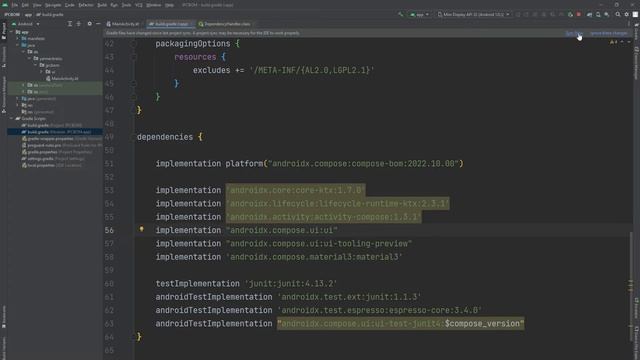Select gradle.properties in tree
Screen dimensions: 640x360
[x=57, y=152]
